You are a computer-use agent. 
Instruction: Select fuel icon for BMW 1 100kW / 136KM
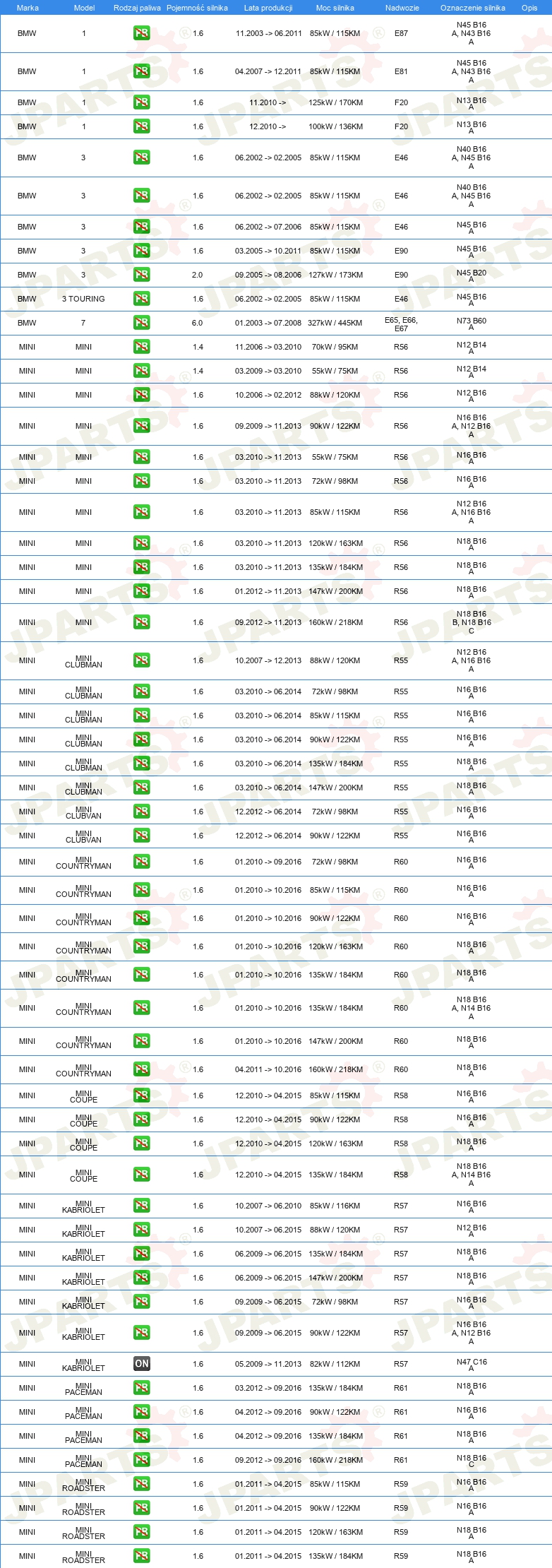pyautogui.click(x=141, y=126)
